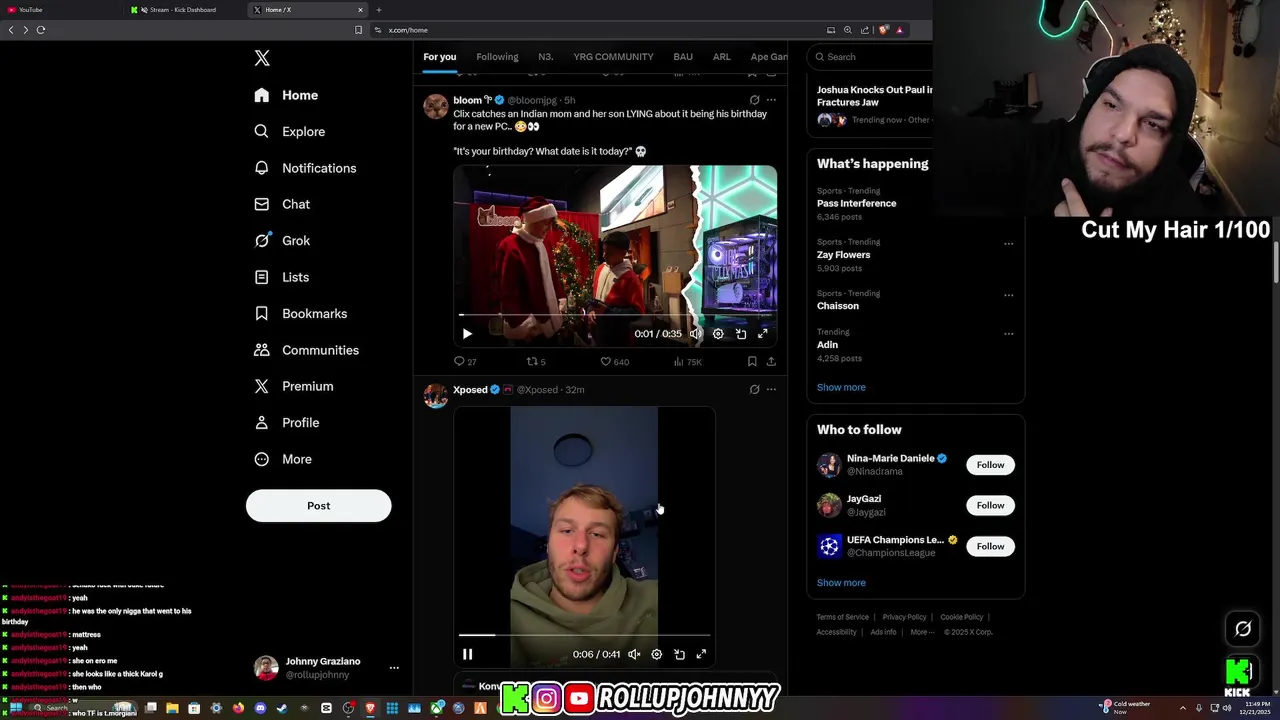Enter fullscreen on bloom video
Image resolution: width=1280 pixels, height=720 pixels.
763,334
